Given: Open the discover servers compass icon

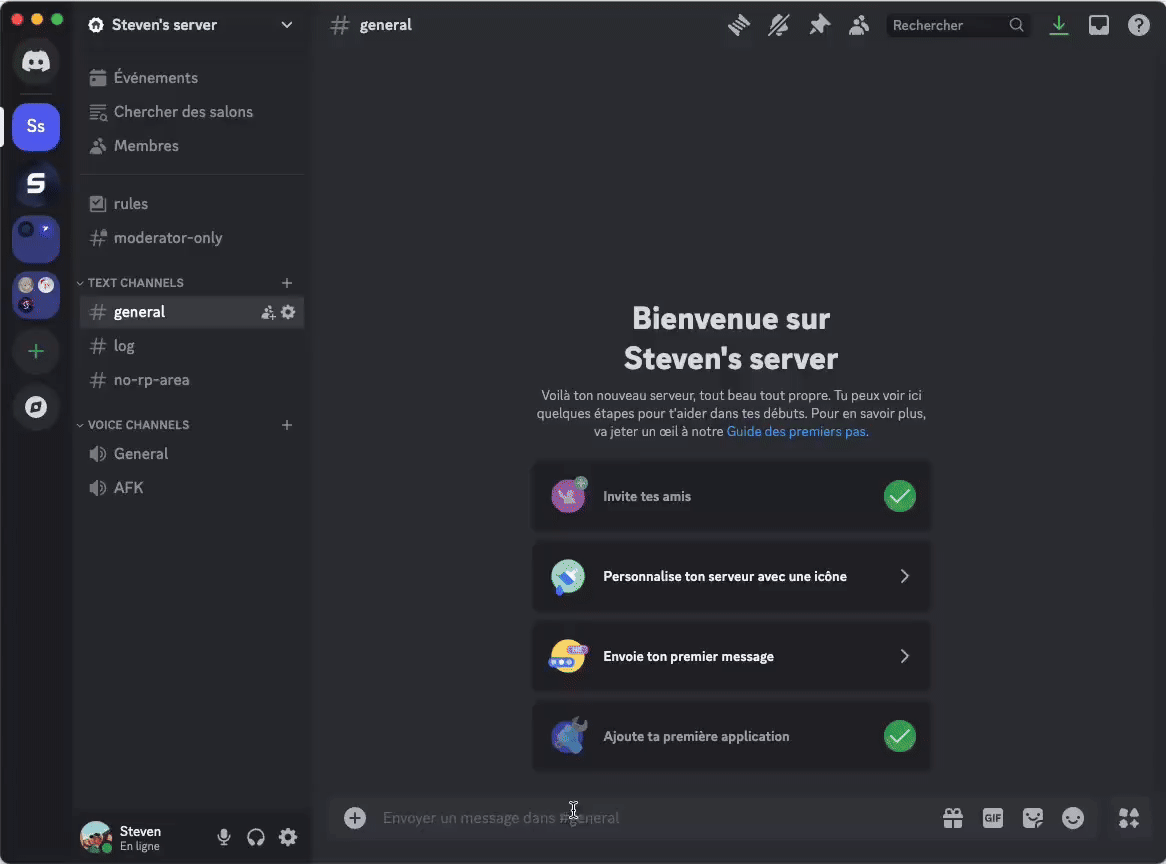Looking at the screenshot, I should (36, 407).
